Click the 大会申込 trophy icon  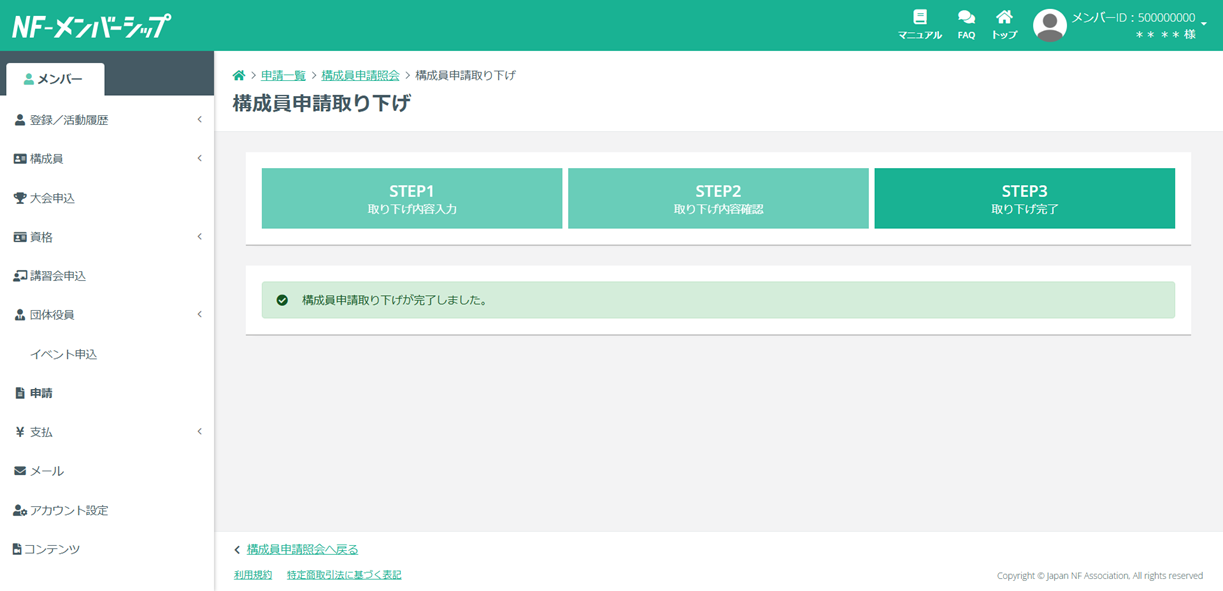pyautogui.click(x=20, y=198)
